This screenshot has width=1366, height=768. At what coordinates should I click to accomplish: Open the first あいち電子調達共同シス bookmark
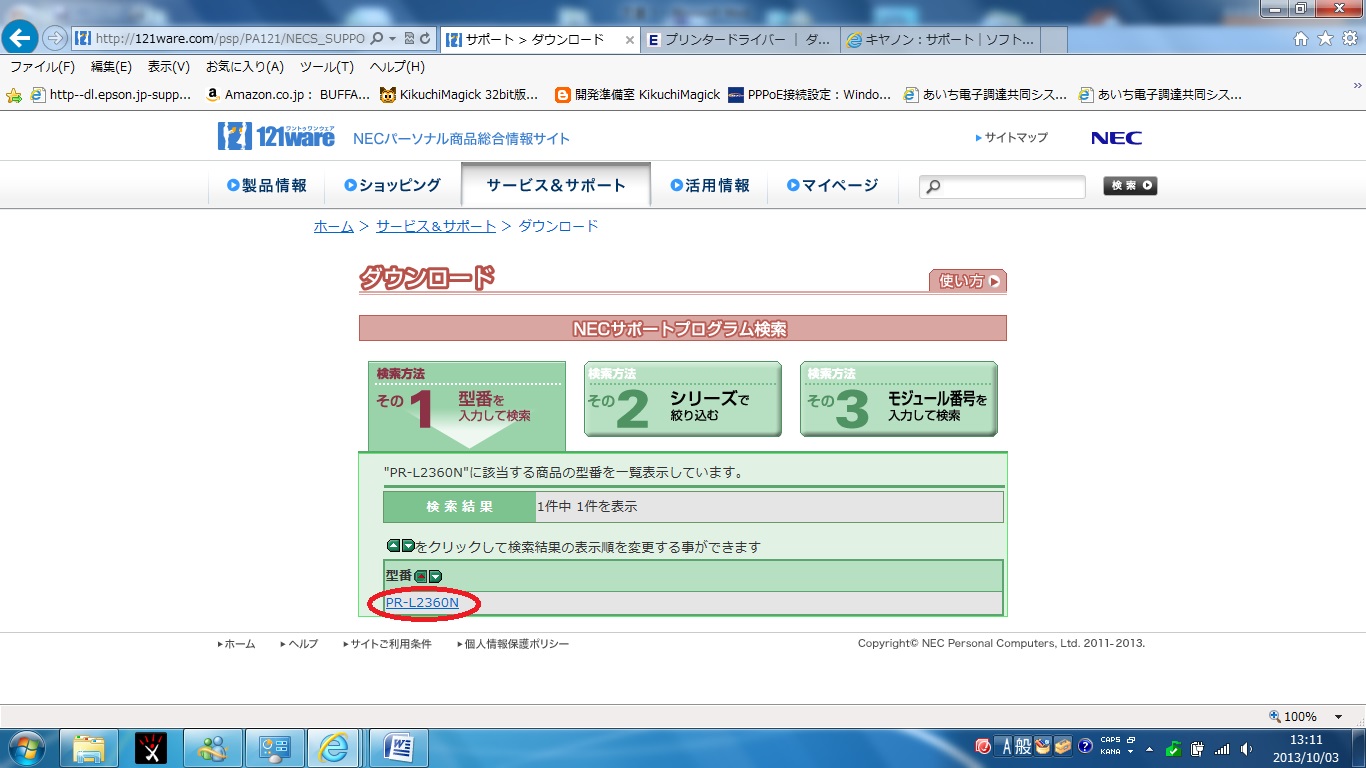click(985, 95)
